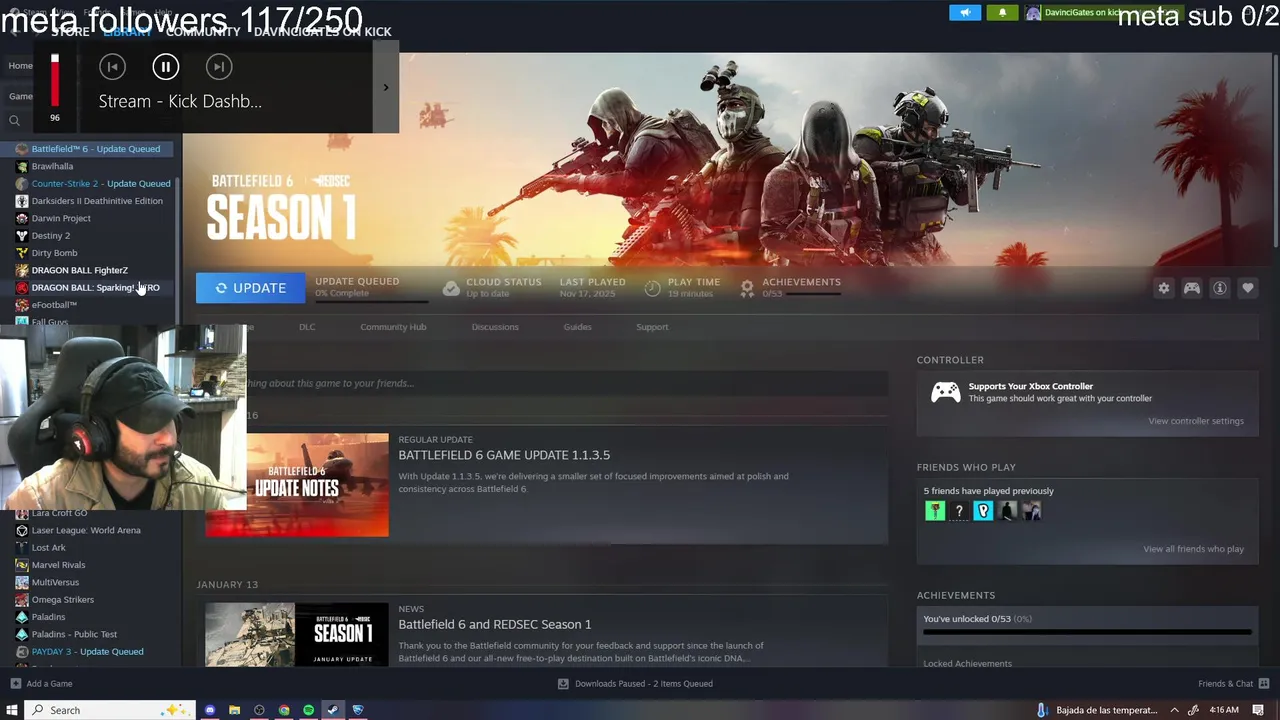This screenshot has height=720, width=1280.
Task: Open Season 1 January Update thumbnail
Action: click(297, 634)
